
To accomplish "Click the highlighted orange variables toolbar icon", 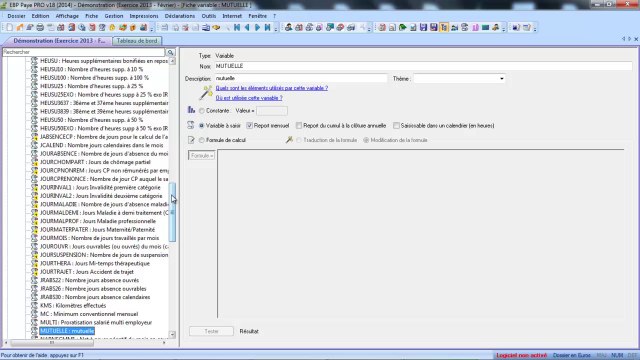I will pos(444,28).
